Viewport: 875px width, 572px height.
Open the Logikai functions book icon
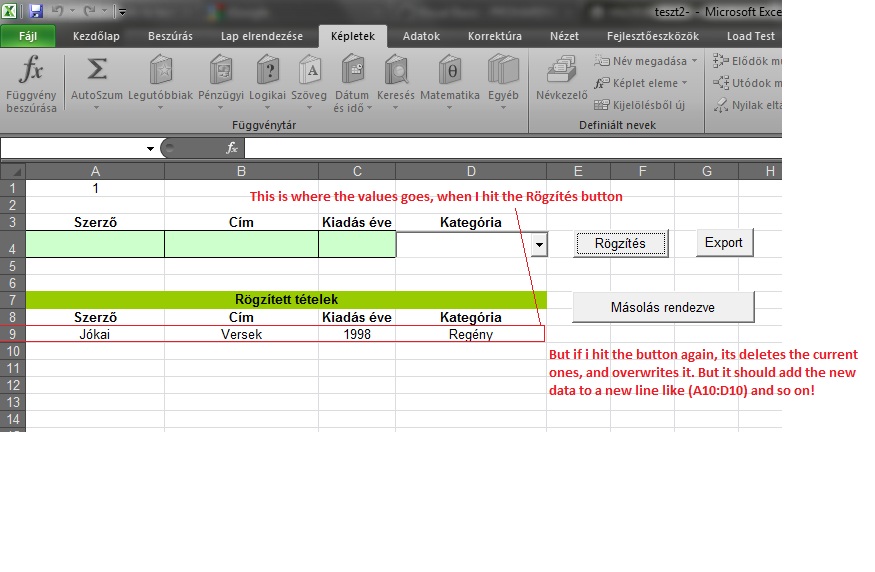pos(267,70)
